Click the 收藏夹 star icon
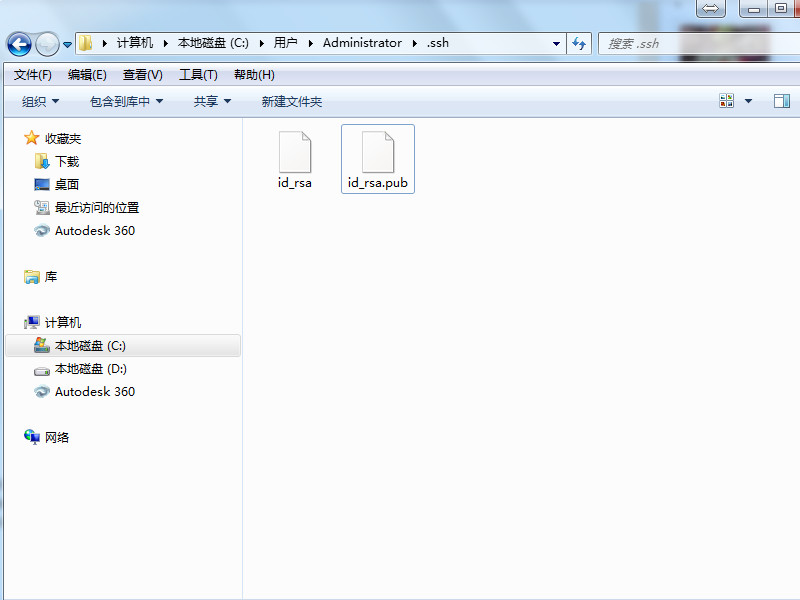 (32, 138)
